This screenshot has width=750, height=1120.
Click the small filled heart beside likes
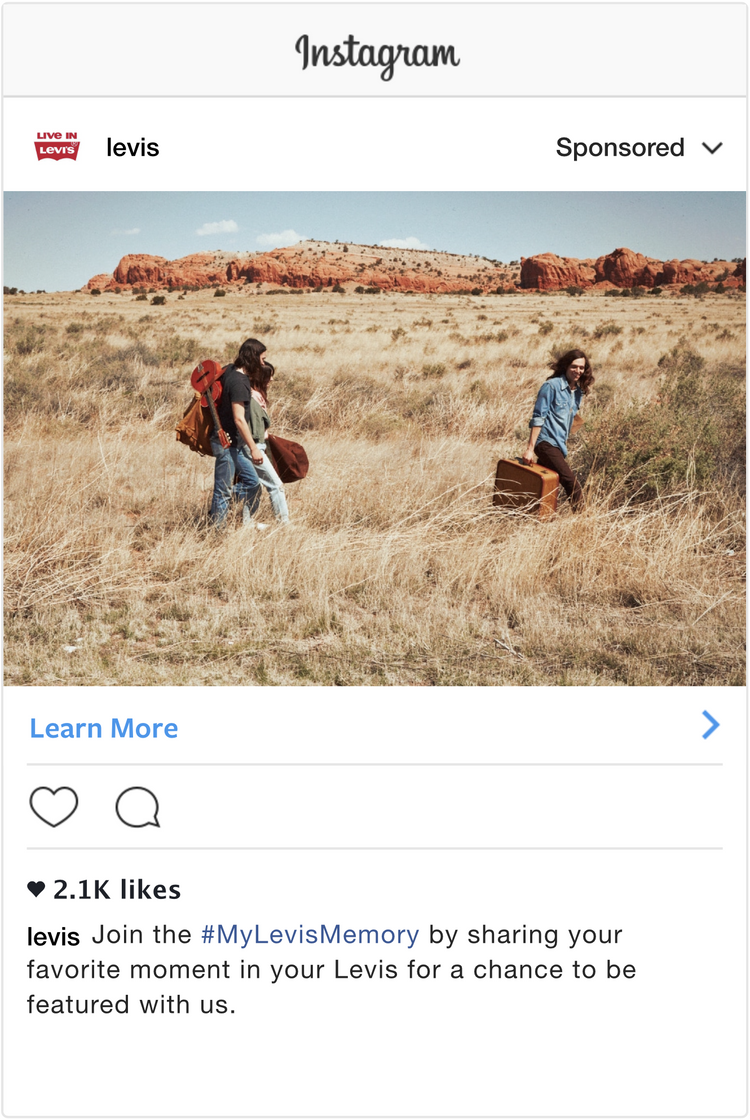coord(36,889)
